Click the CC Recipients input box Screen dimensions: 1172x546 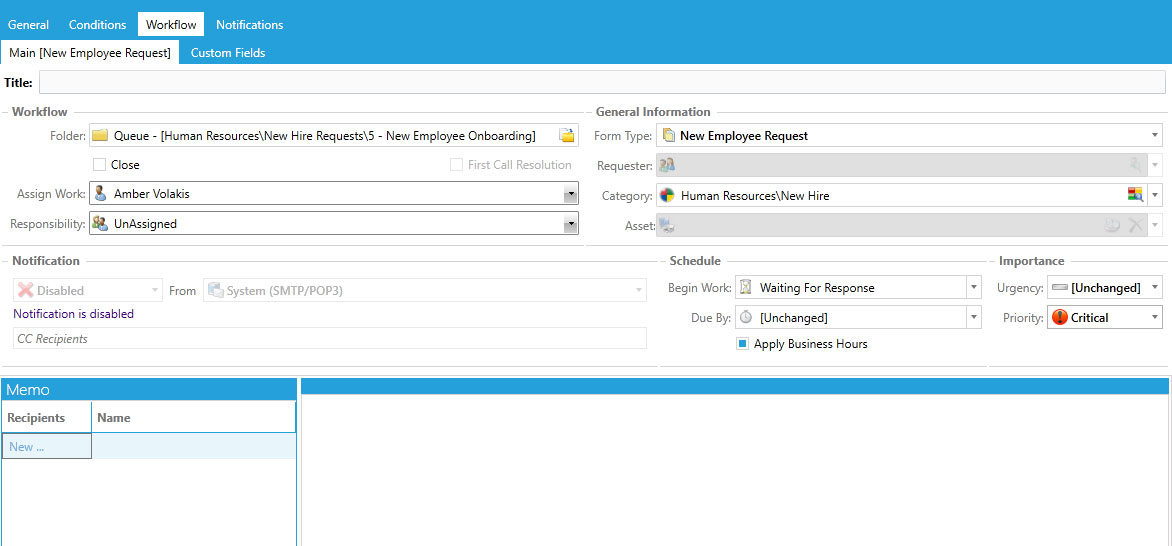point(329,339)
